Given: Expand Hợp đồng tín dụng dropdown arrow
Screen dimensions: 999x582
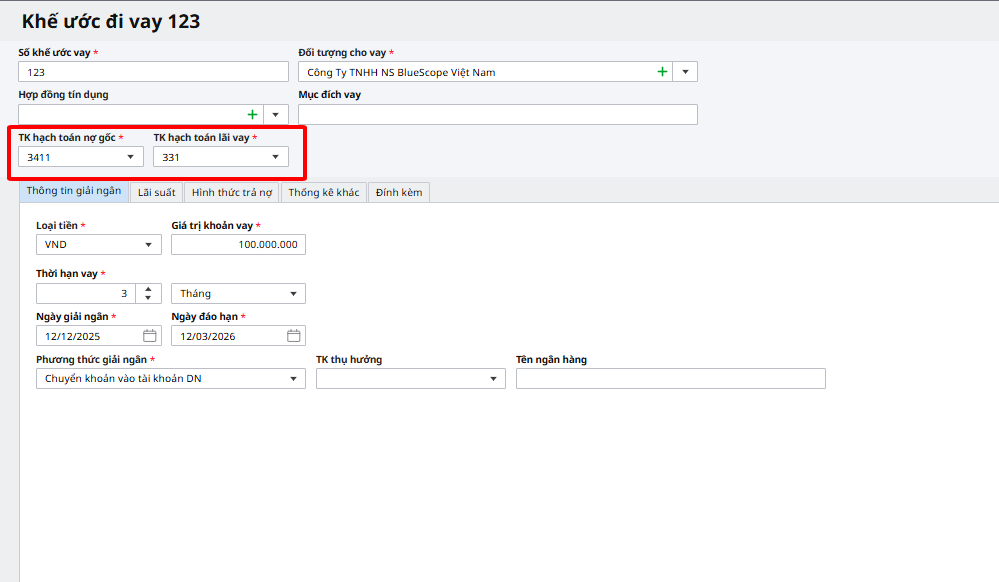Looking at the screenshot, I should point(276,115).
